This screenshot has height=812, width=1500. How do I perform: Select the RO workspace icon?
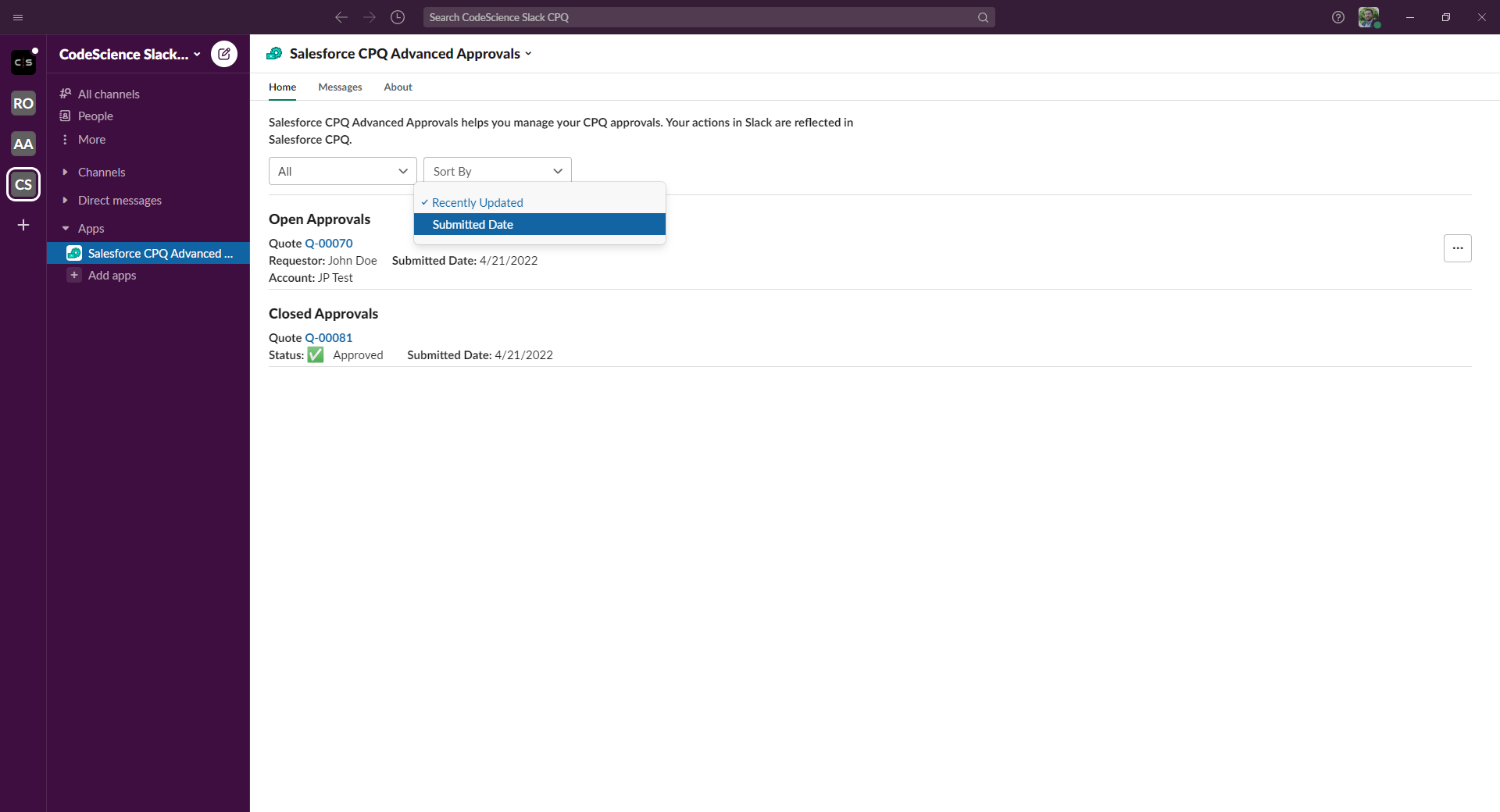[x=23, y=102]
